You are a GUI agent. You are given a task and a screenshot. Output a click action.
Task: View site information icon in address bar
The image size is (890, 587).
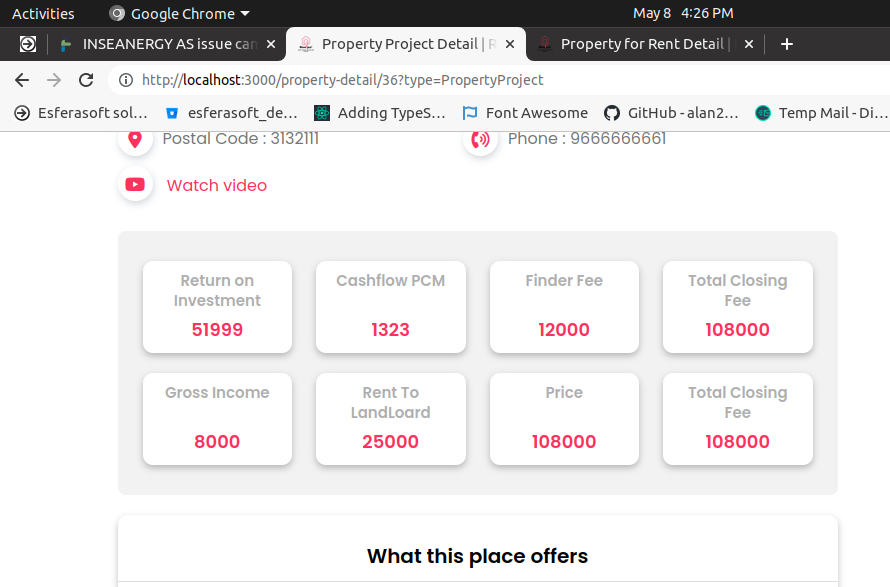126,80
